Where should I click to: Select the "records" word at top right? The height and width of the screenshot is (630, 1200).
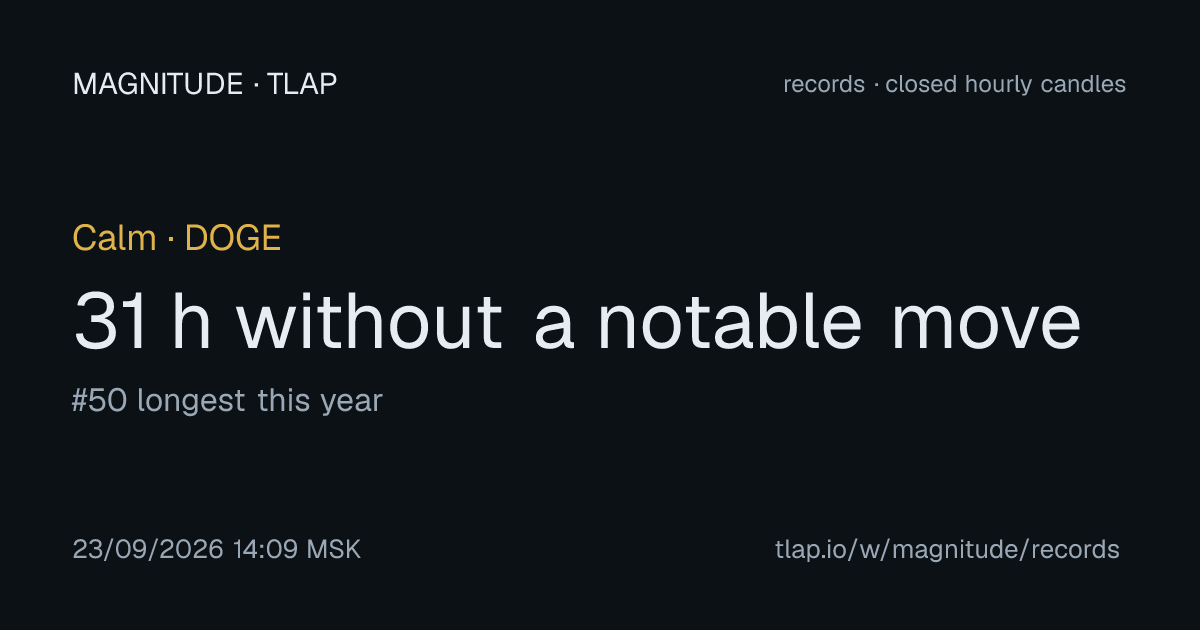(824, 85)
